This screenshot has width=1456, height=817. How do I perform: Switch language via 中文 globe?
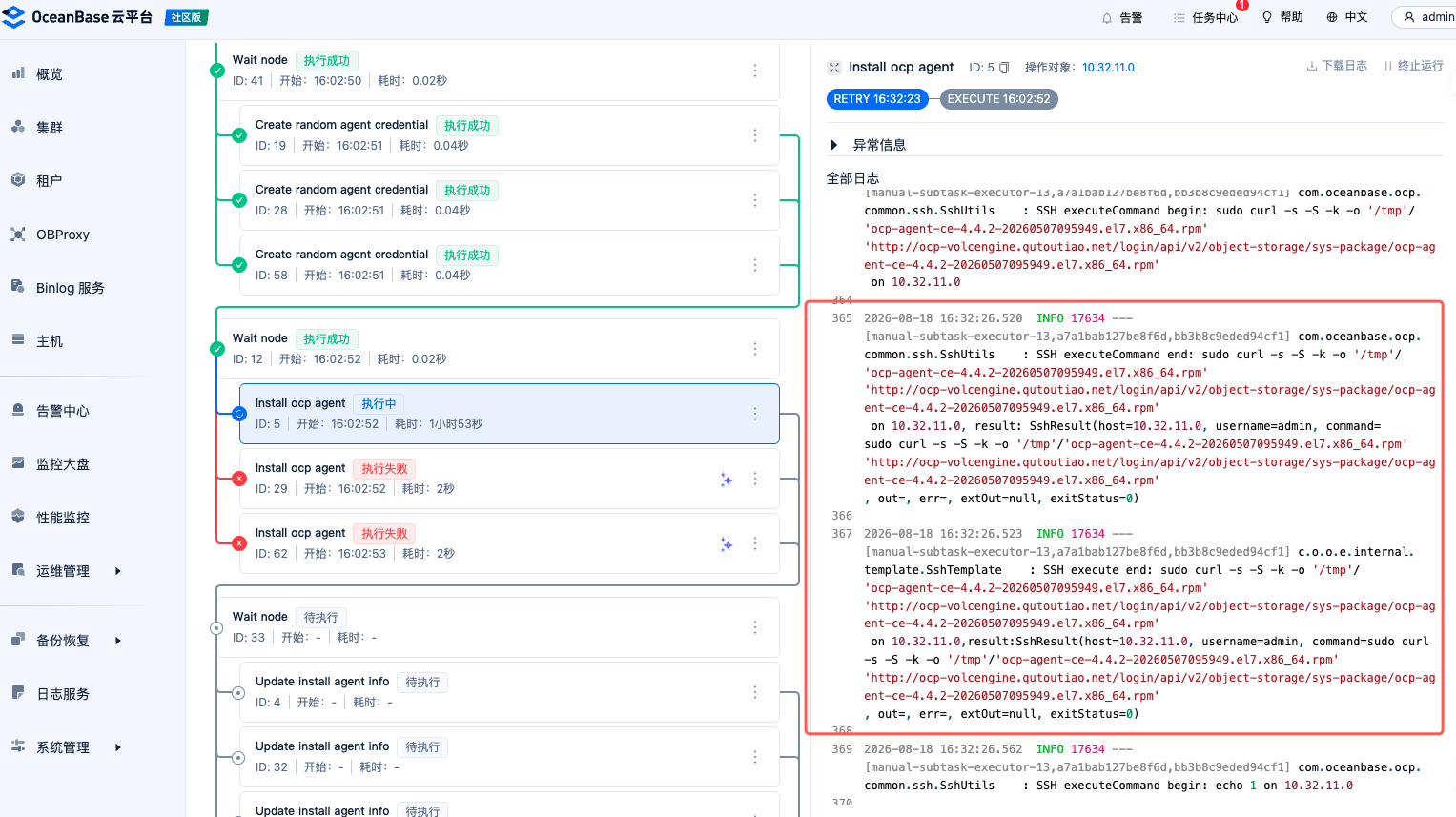(x=1346, y=17)
